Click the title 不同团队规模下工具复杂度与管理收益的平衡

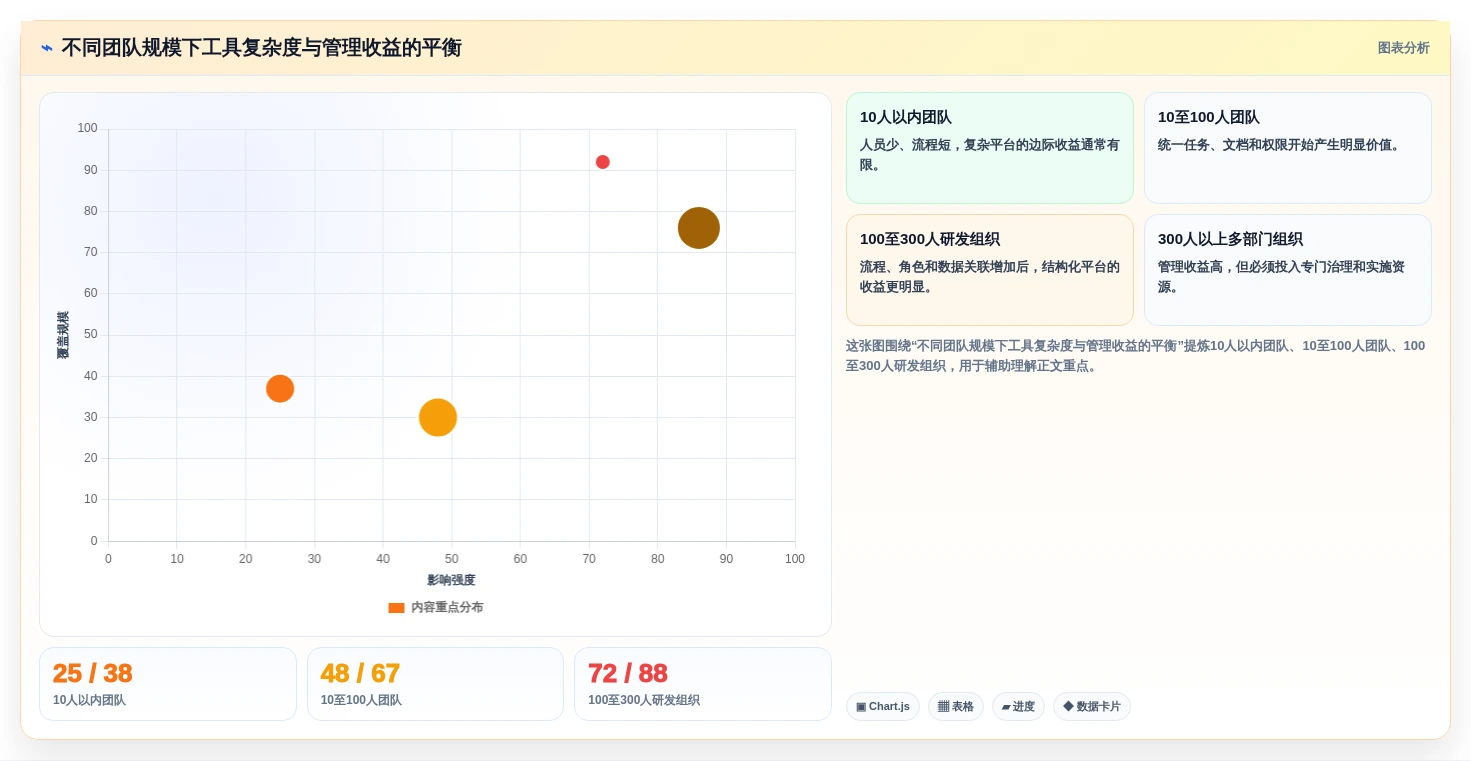[262, 48]
